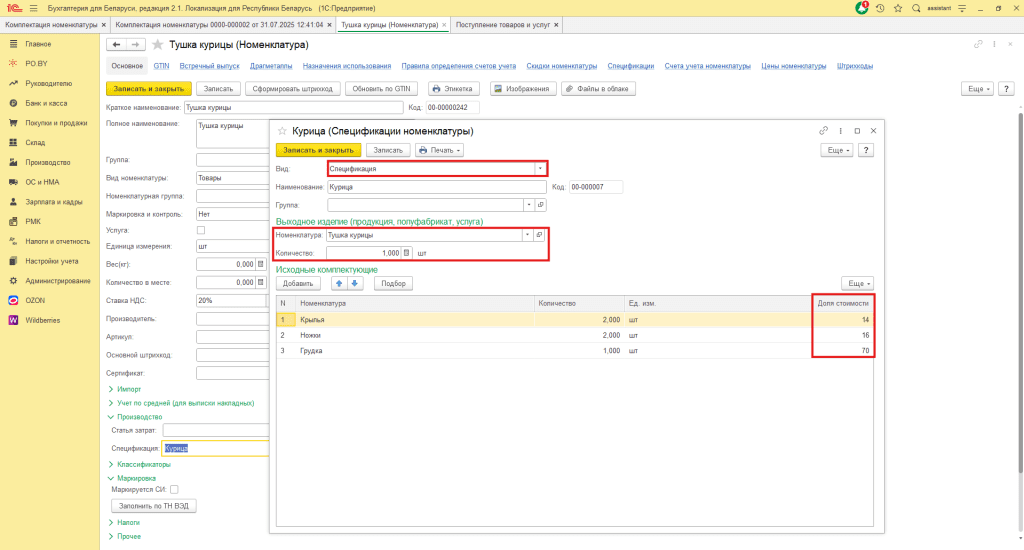
Task: Open the Печать dropdown button
Action: [440, 150]
